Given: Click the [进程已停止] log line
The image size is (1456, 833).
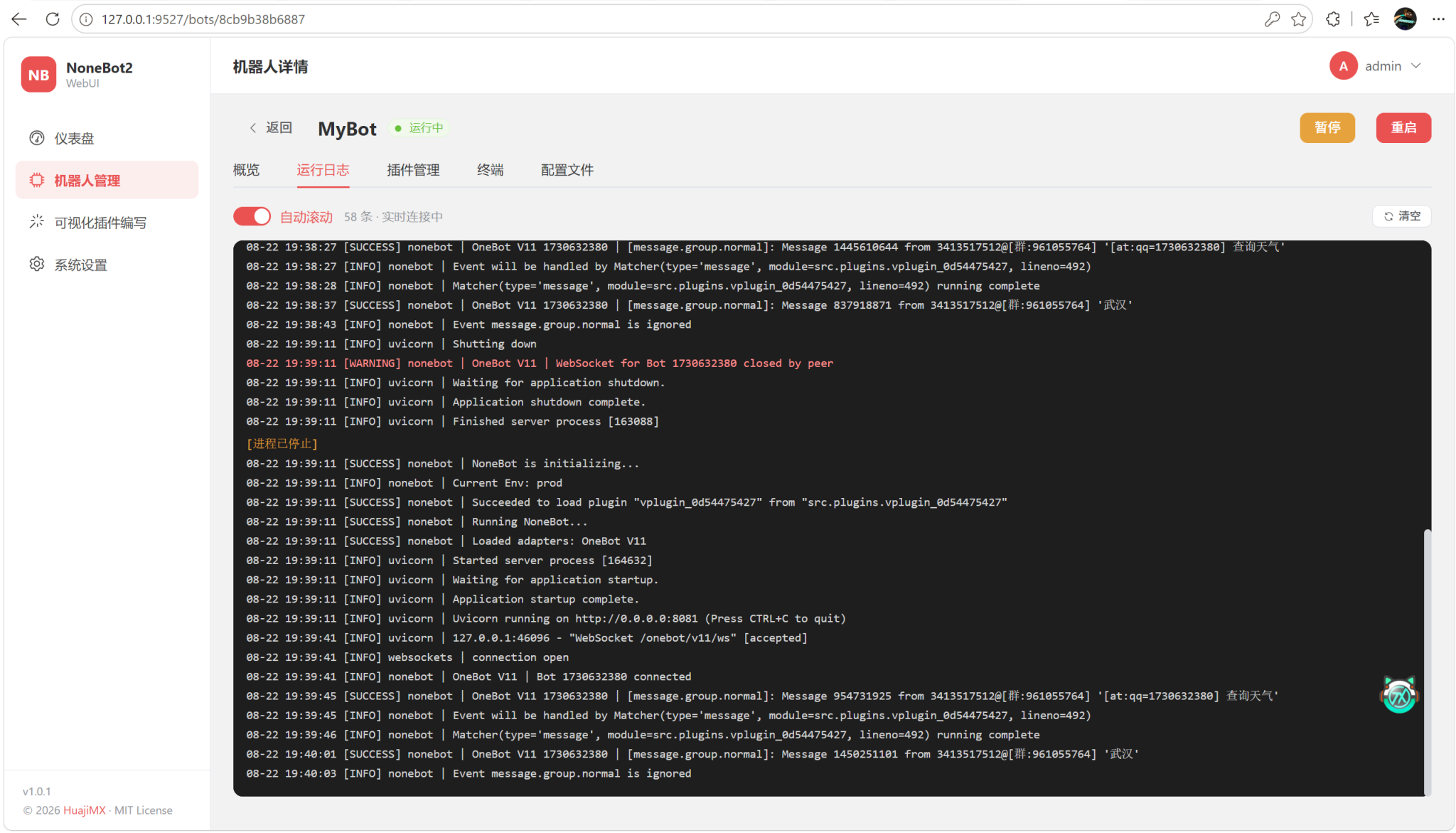Looking at the screenshot, I should click(x=282, y=443).
